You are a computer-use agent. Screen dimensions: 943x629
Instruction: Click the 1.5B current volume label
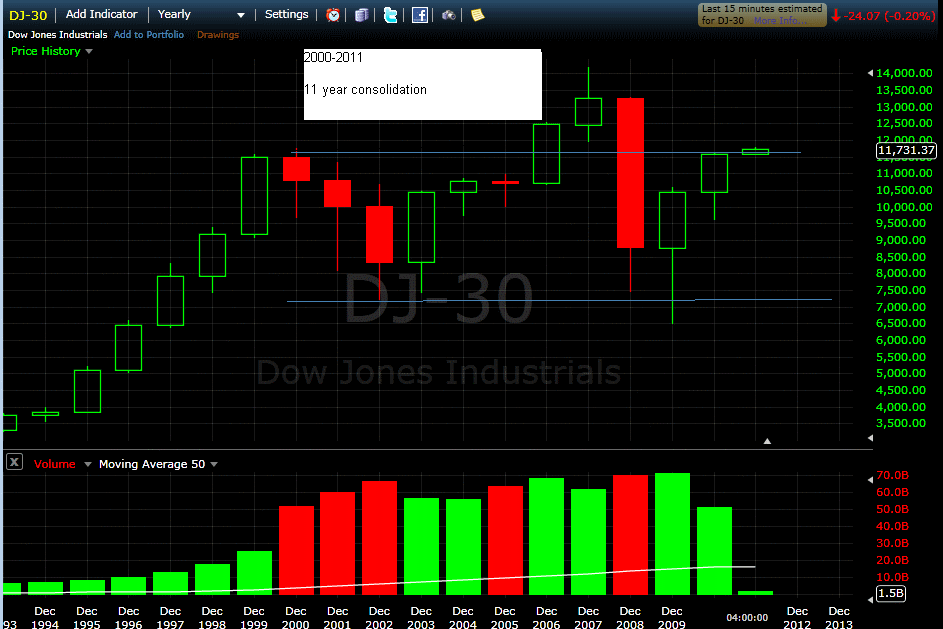point(891,594)
